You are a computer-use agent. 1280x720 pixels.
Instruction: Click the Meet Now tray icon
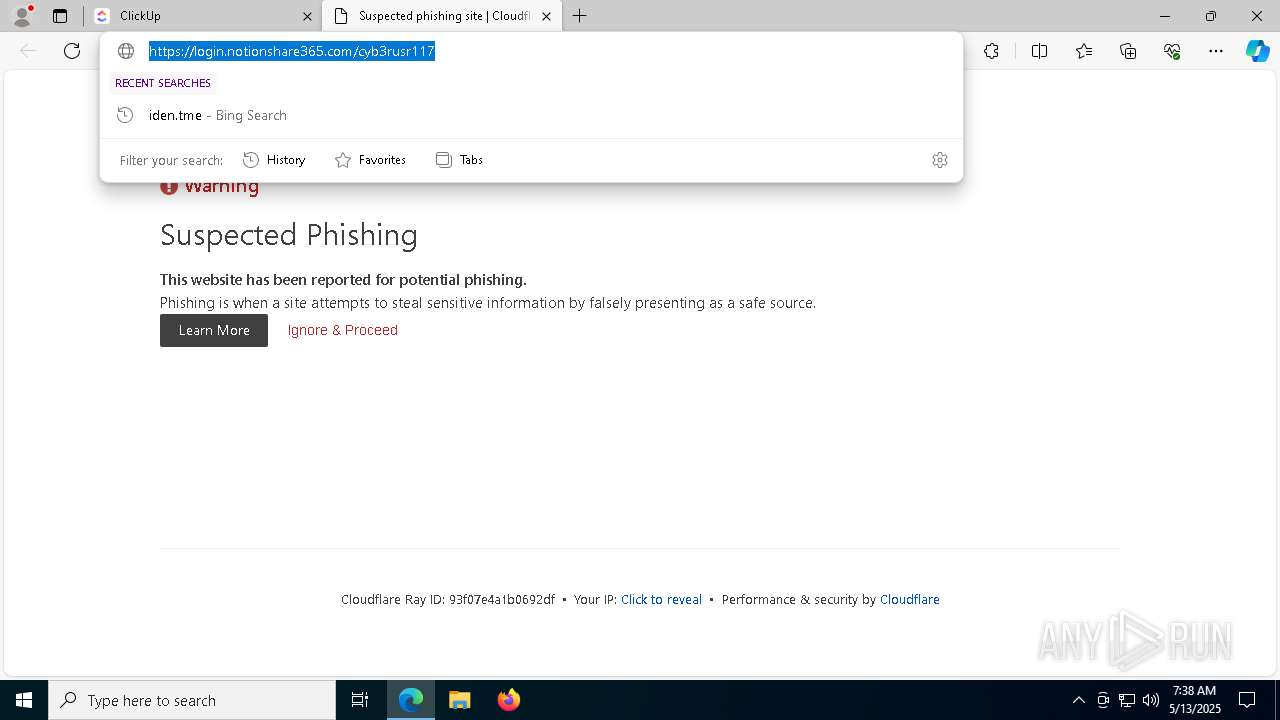[x=1103, y=700]
